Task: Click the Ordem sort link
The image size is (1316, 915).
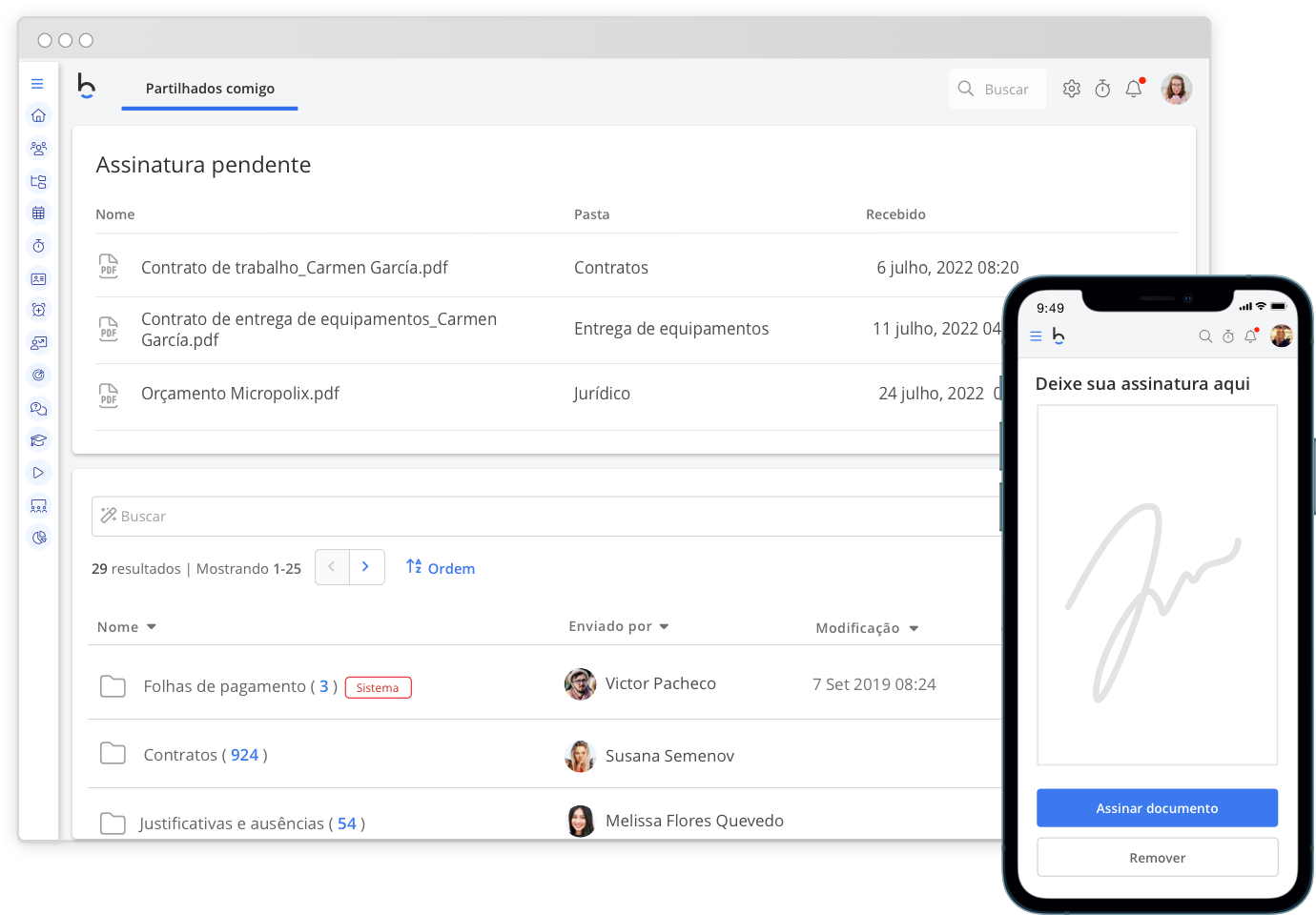Action: coord(441,568)
